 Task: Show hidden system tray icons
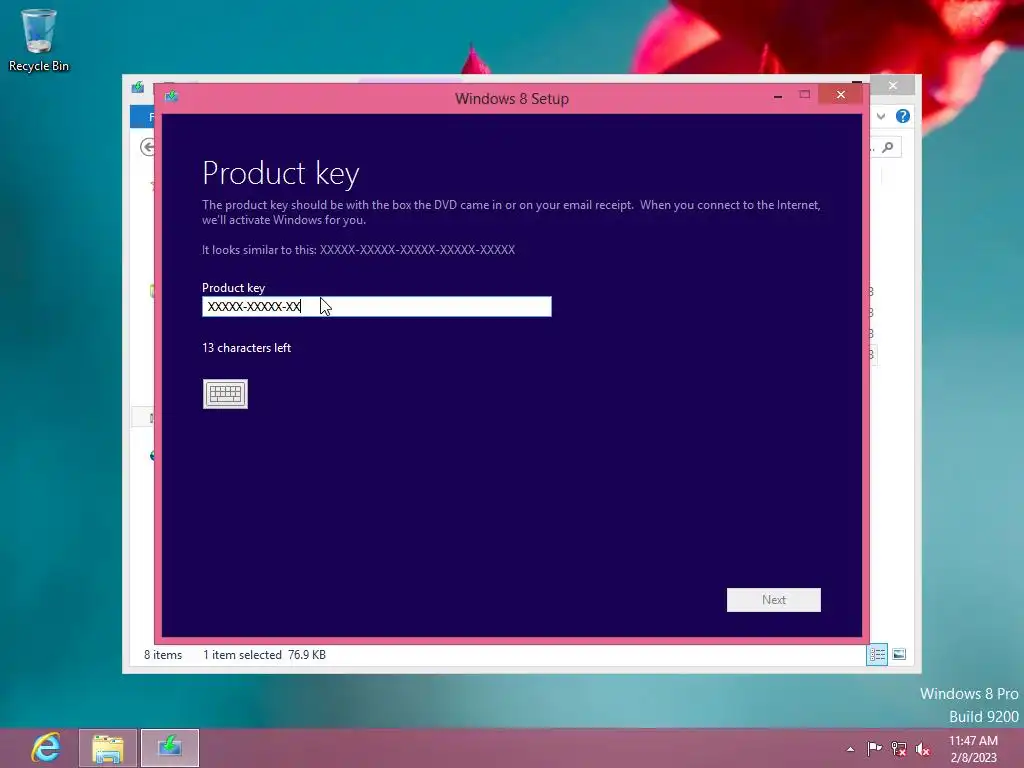(x=850, y=749)
